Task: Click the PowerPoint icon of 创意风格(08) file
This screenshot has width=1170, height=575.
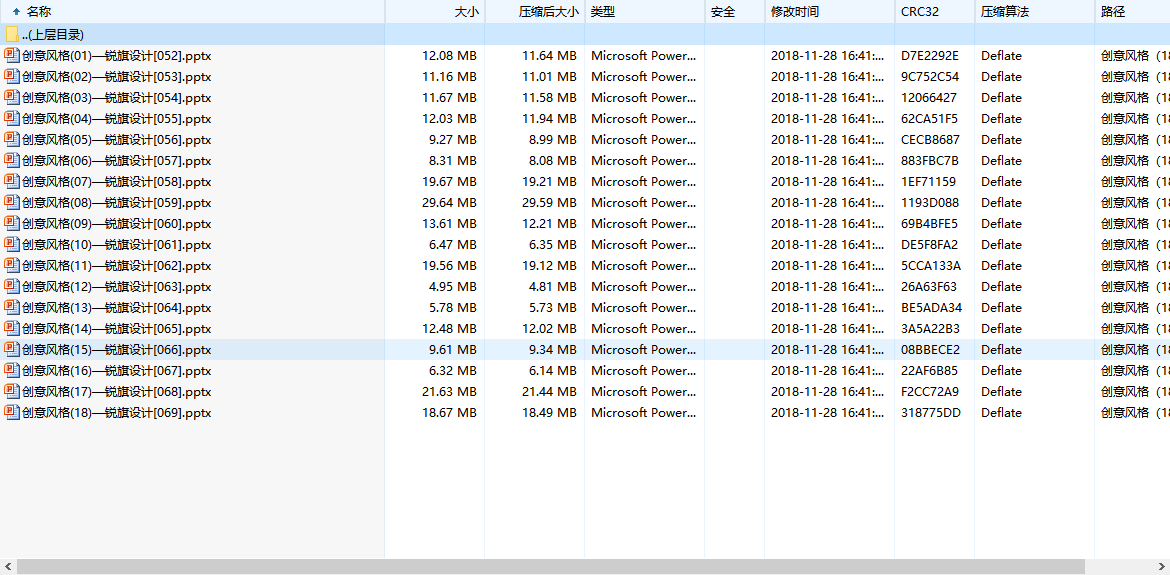Action: coord(12,202)
